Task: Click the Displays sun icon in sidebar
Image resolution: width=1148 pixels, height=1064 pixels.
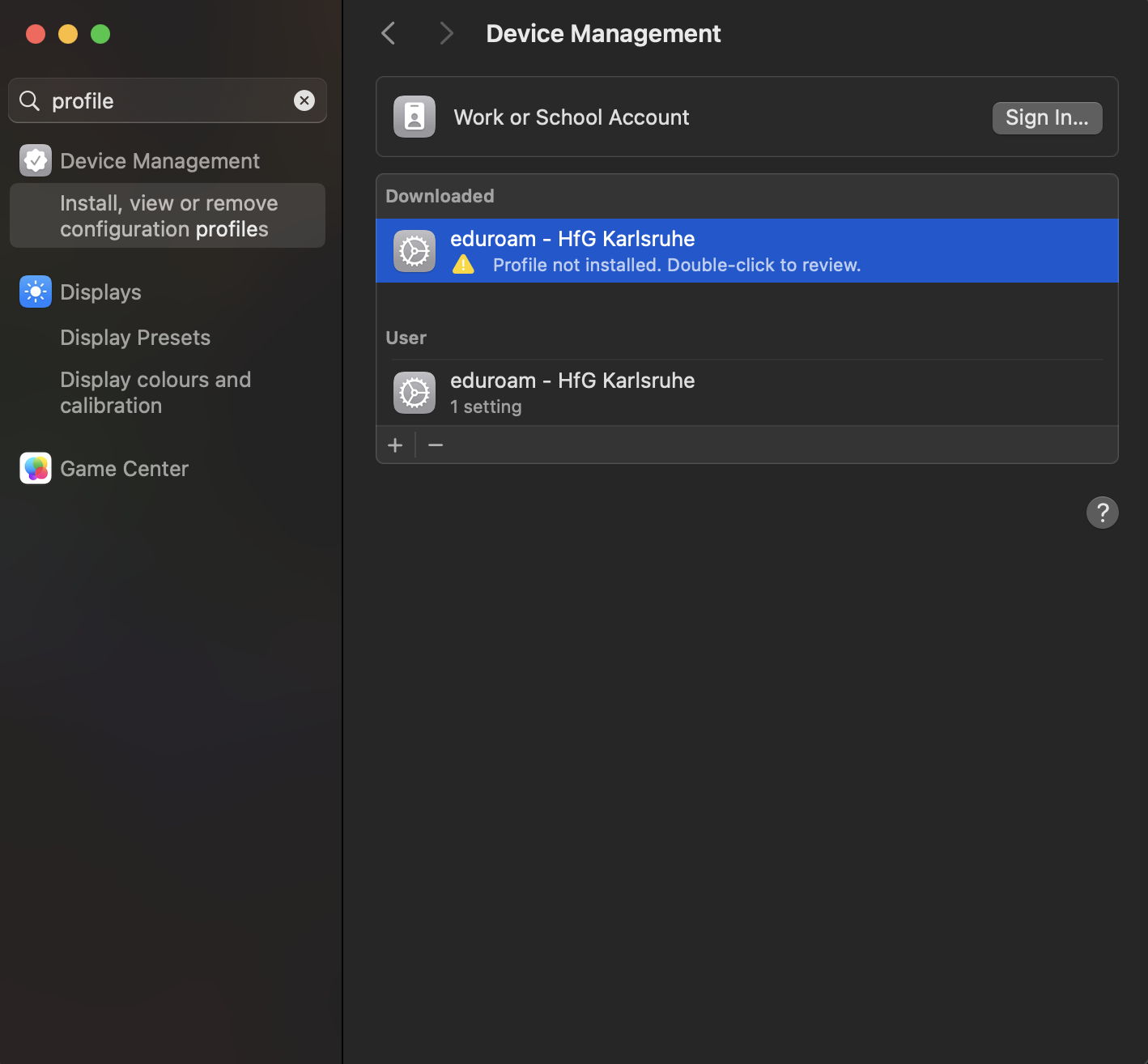Action: (36, 292)
